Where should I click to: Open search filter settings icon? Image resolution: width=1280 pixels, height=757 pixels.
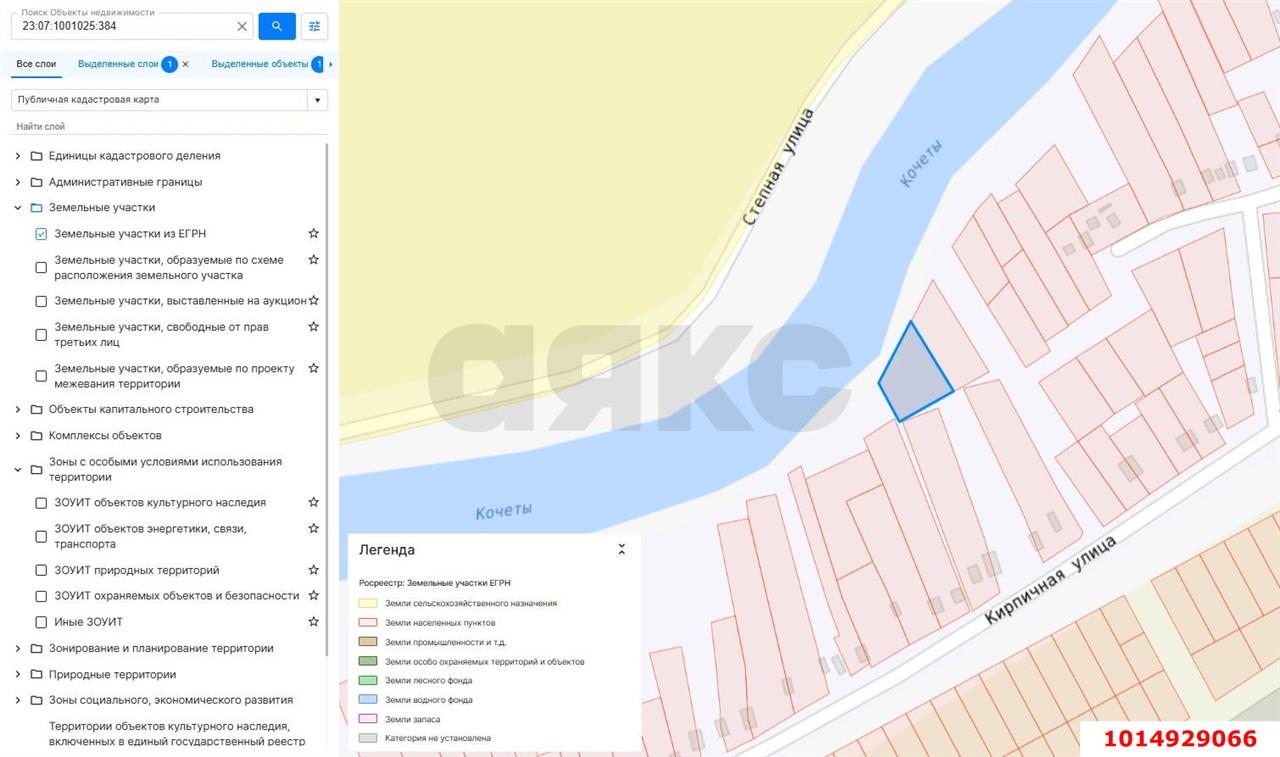pos(314,26)
